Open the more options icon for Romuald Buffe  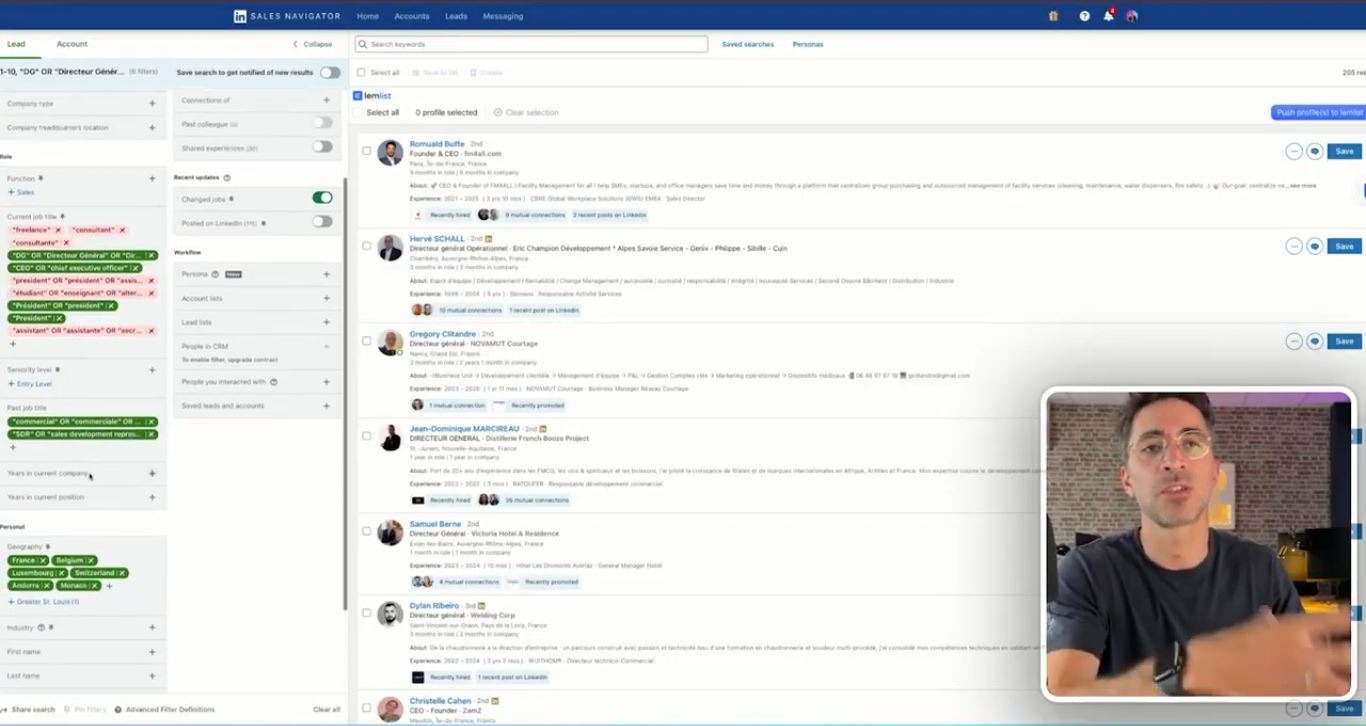(x=1294, y=151)
